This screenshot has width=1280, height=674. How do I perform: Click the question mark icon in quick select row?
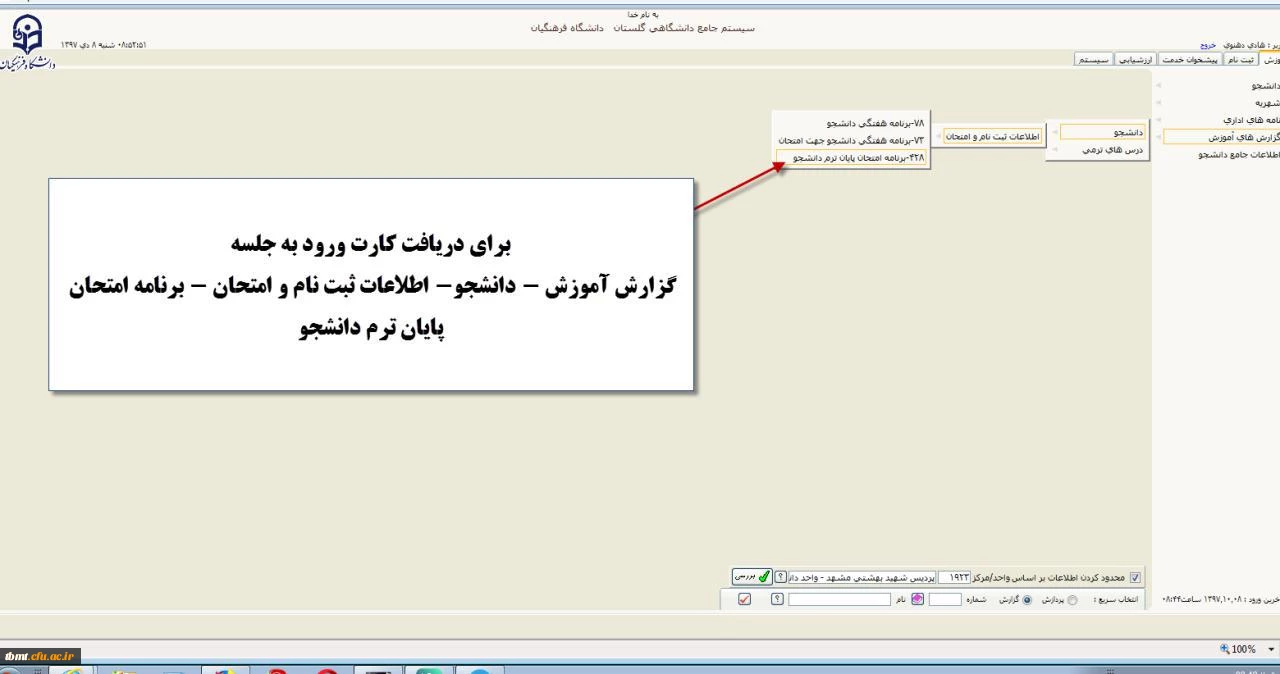pyautogui.click(x=776, y=599)
